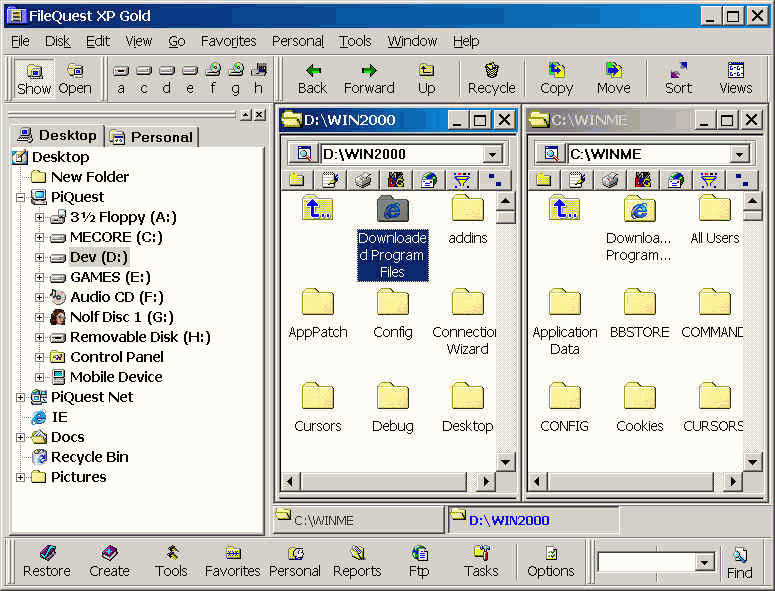Click Create in the bottom toolbar

point(109,562)
